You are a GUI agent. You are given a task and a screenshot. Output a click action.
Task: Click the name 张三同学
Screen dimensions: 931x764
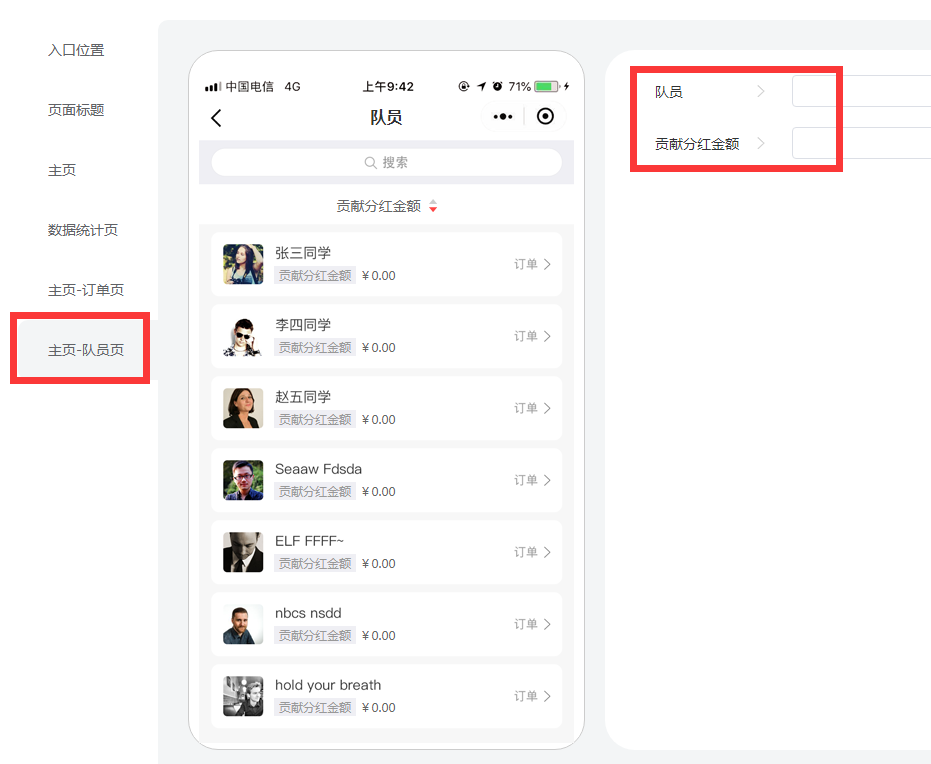pyautogui.click(x=303, y=253)
